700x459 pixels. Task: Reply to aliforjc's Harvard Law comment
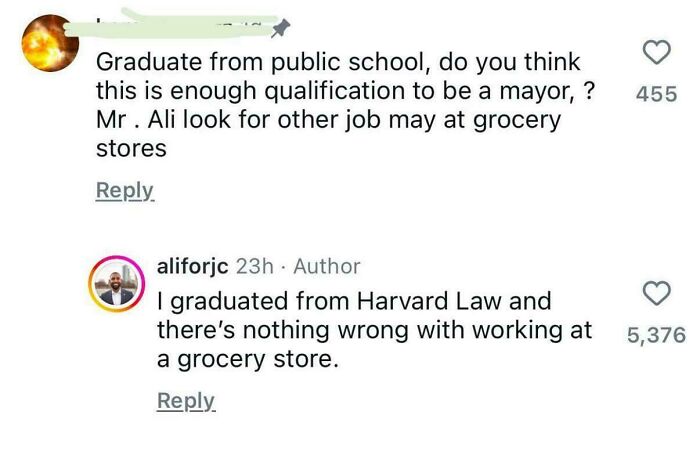tap(186, 401)
